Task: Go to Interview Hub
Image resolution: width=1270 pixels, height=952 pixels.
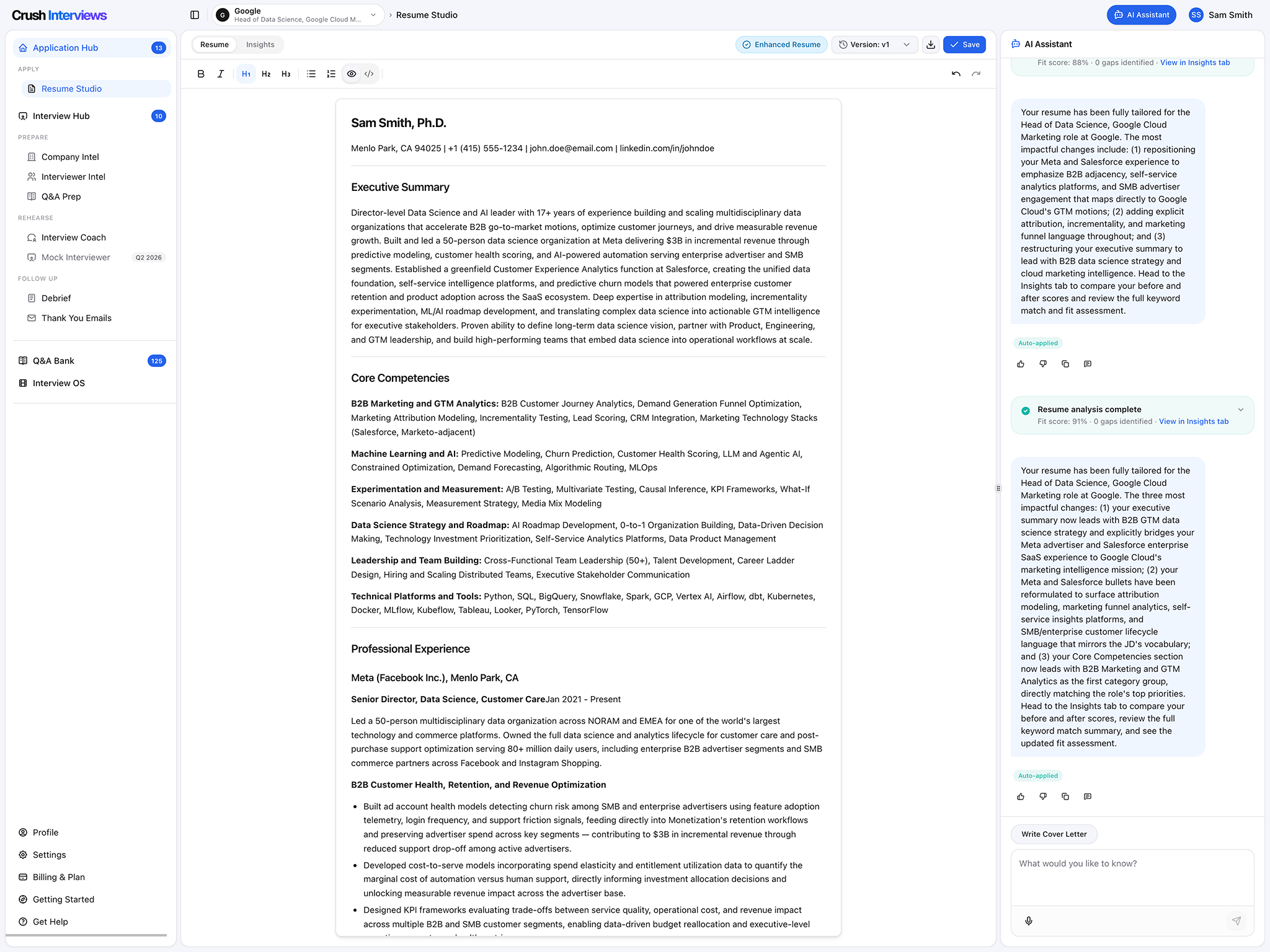Action: [x=92, y=116]
